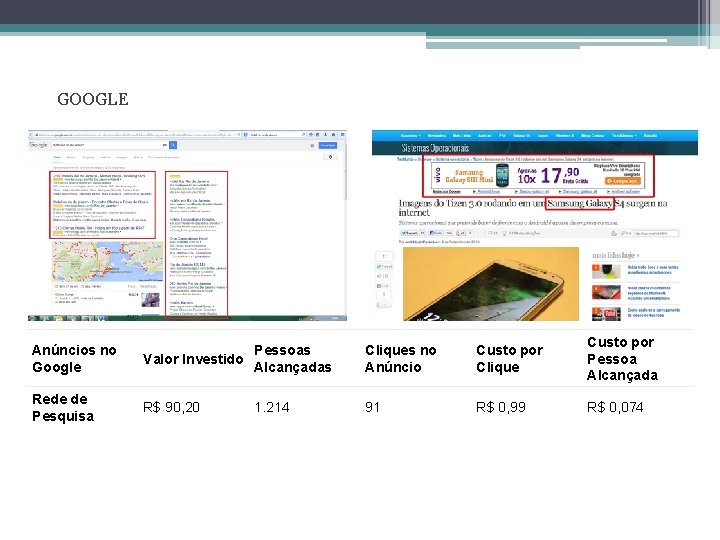Click the 1.214 people reached value
The height and width of the screenshot is (540, 720).
tap(271, 407)
